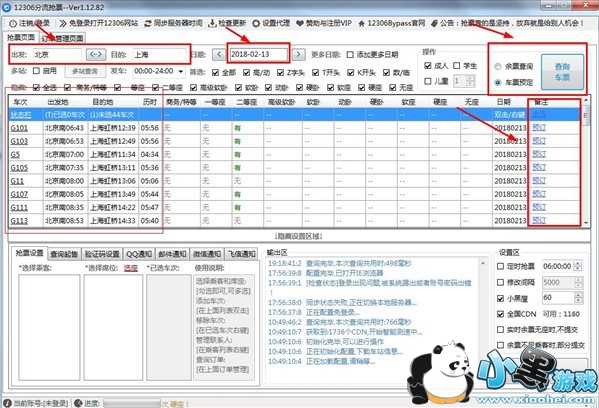Viewport: 599px width, 408px height.
Task: Adjust the 小黑屋 60 value spinner
Action: click(578, 298)
